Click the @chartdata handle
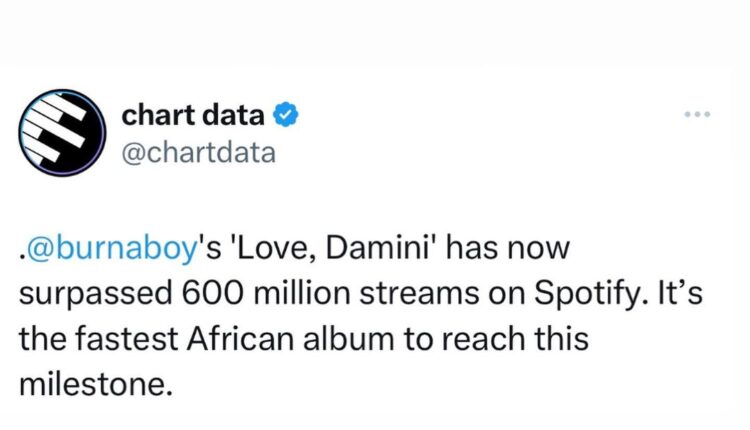Image resolution: width=750 pixels, height=430 pixels. coord(198,152)
